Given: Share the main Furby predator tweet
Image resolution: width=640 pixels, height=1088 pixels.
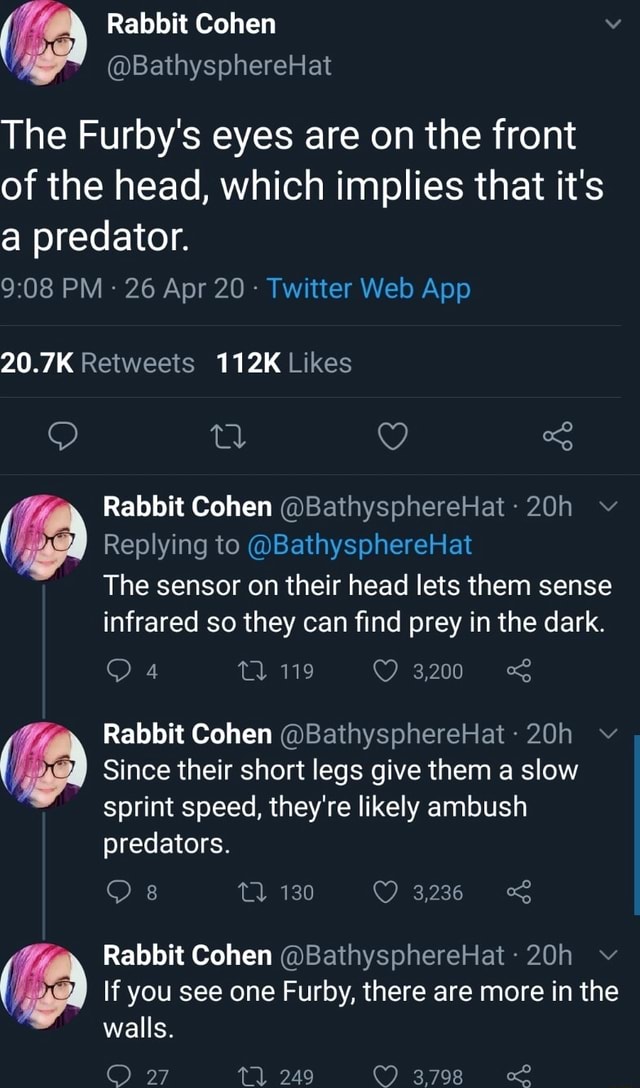Looking at the screenshot, I should tap(556, 437).
